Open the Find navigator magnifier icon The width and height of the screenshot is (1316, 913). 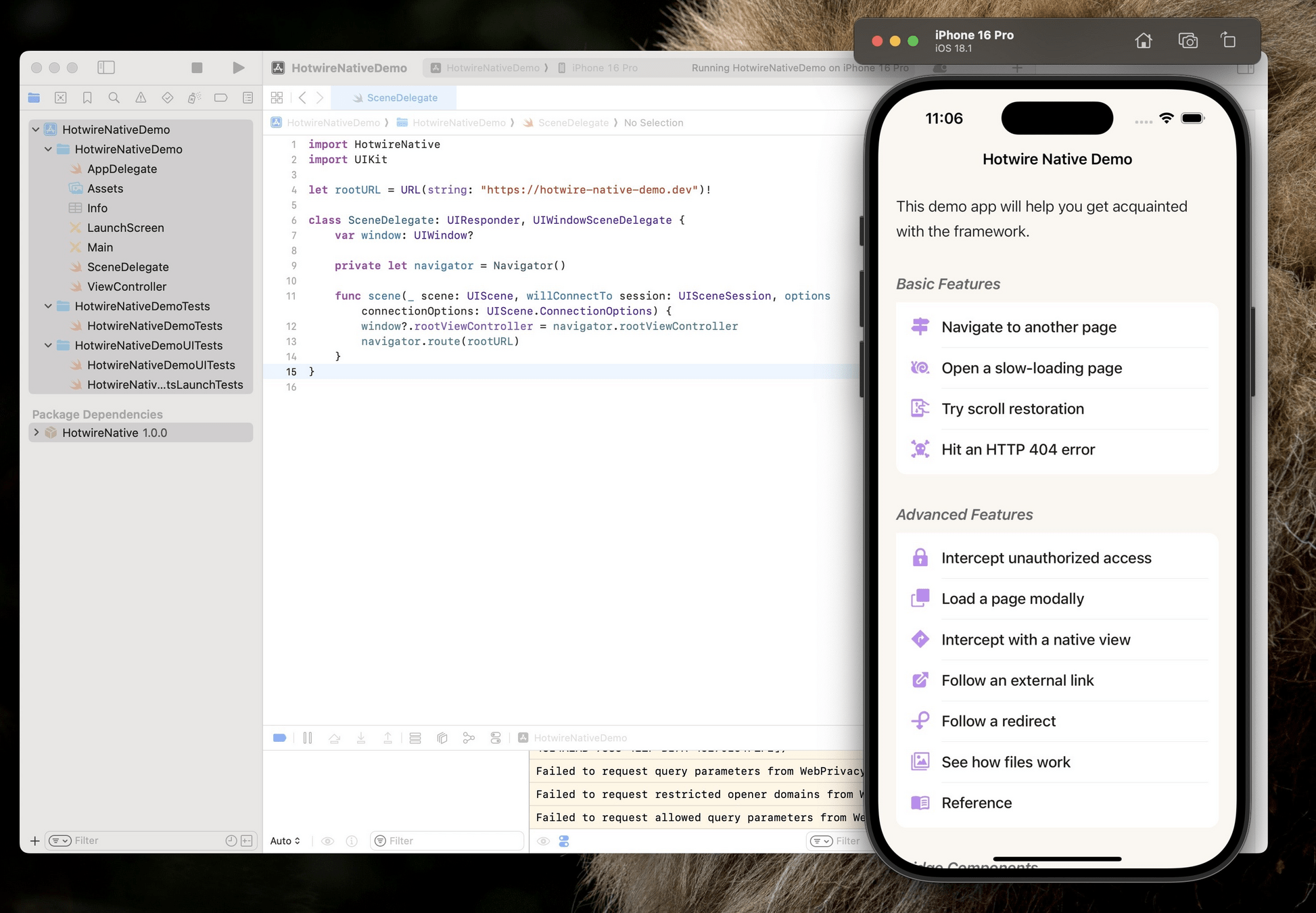point(114,98)
